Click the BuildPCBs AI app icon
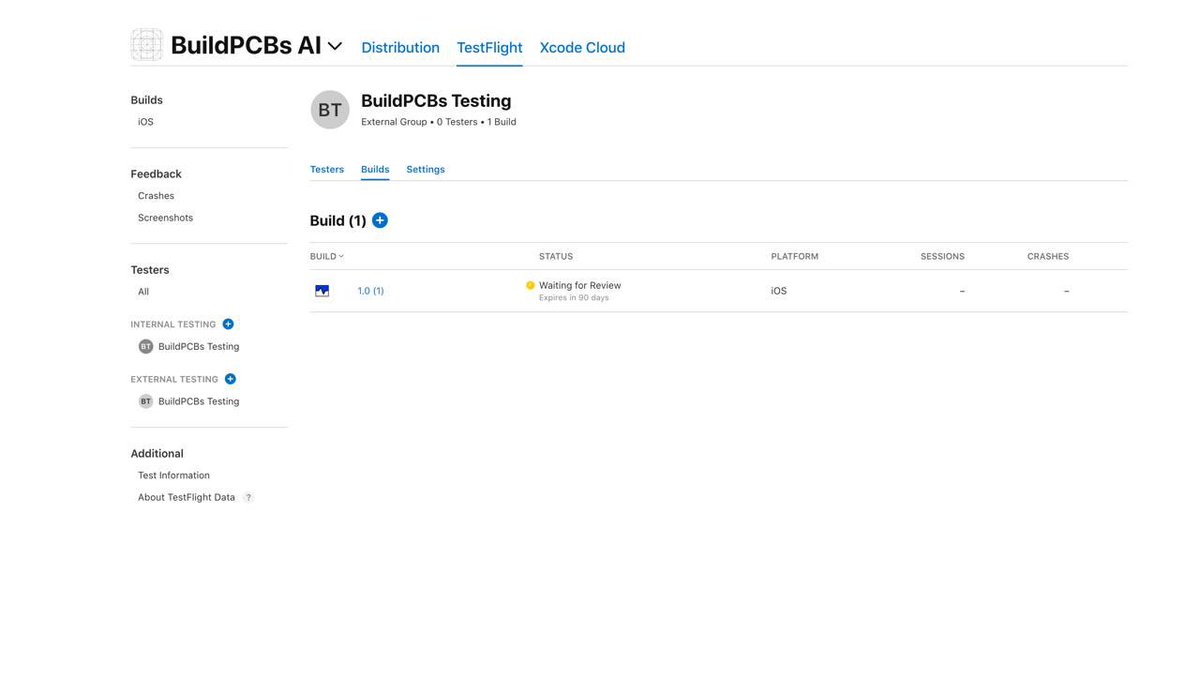 (x=147, y=45)
